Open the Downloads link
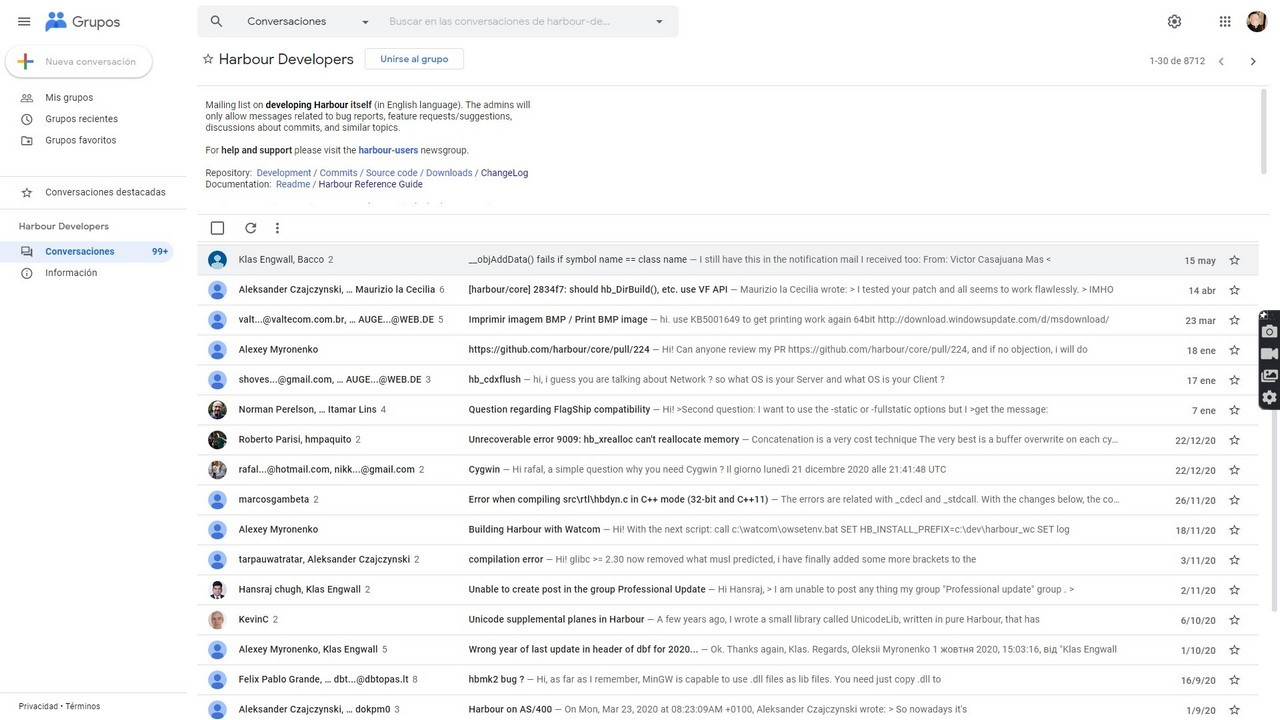 click(449, 173)
